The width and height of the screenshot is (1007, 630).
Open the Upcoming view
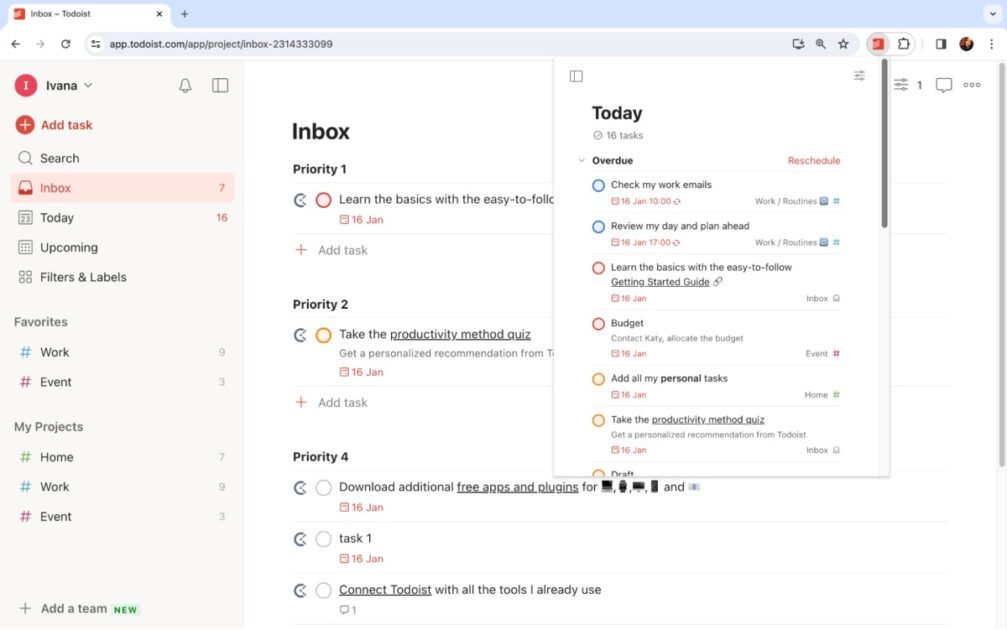[x=70, y=247]
